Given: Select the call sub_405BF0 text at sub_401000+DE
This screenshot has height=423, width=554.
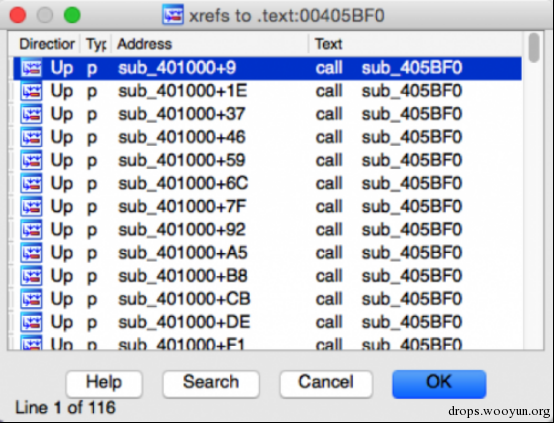Looking at the screenshot, I should pos(389,322).
